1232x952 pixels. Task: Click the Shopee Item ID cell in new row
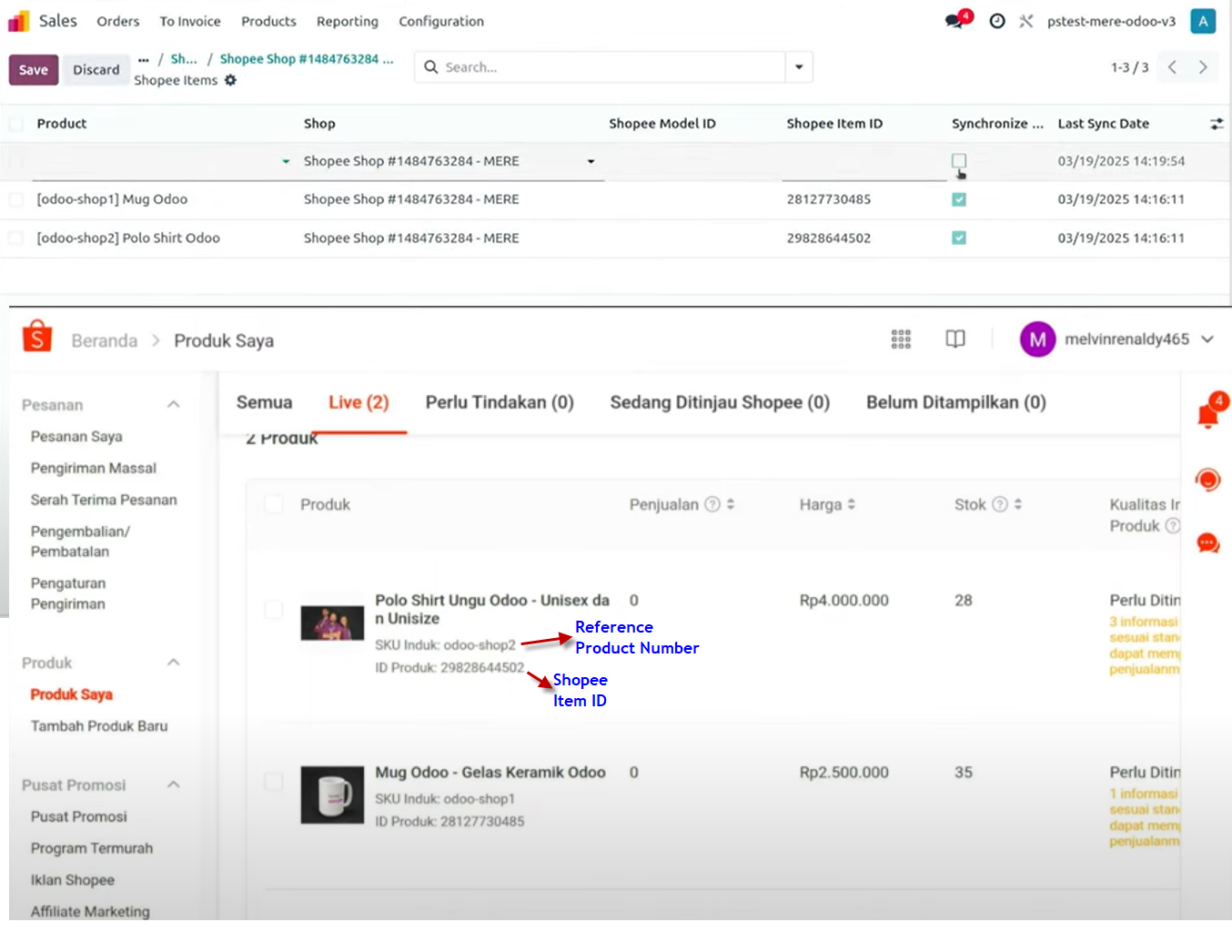coord(863,161)
